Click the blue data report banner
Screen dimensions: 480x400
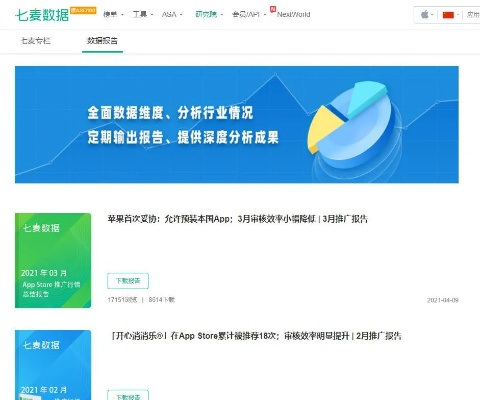(237, 124)
